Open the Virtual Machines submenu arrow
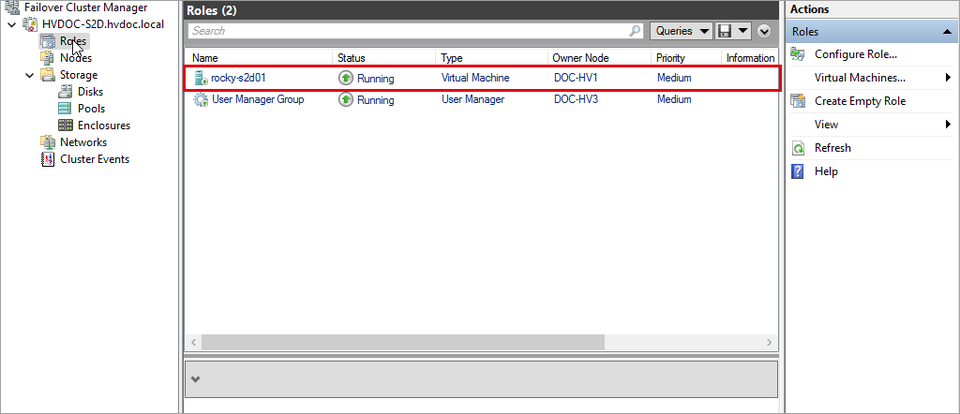Image resolution: width=960 pixels, height=414 pixels. pyautogui.click(x=948, y=78)
